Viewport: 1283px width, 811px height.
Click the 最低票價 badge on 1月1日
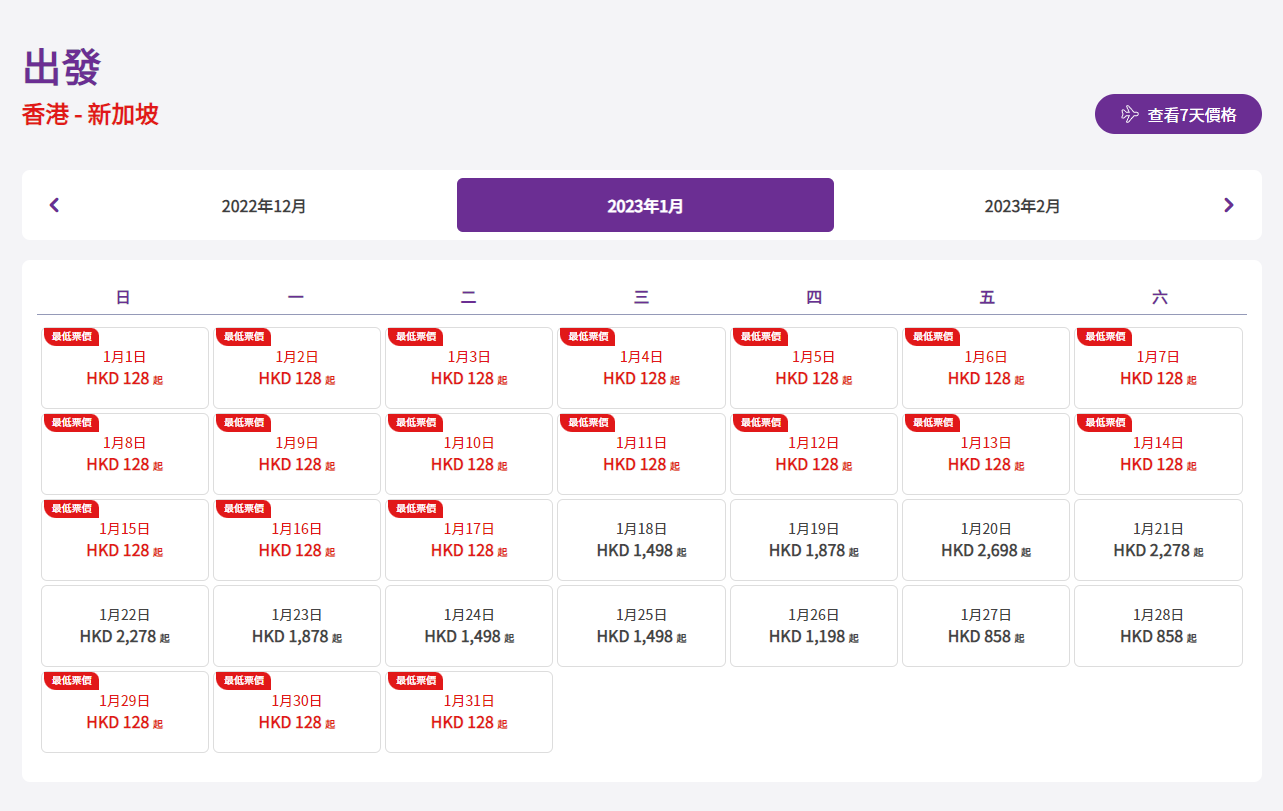coord(71,337)
